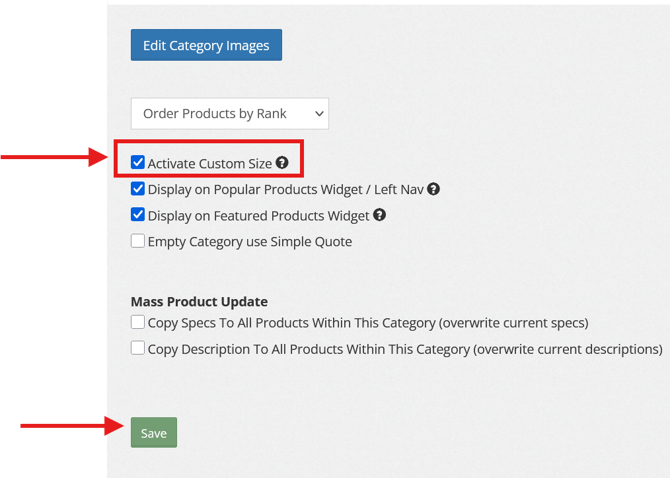The width and height of the screenshot is (670, 478).
Task: Click the Empty Category use Simple Quote label
Action: click(x=249, y=242)
